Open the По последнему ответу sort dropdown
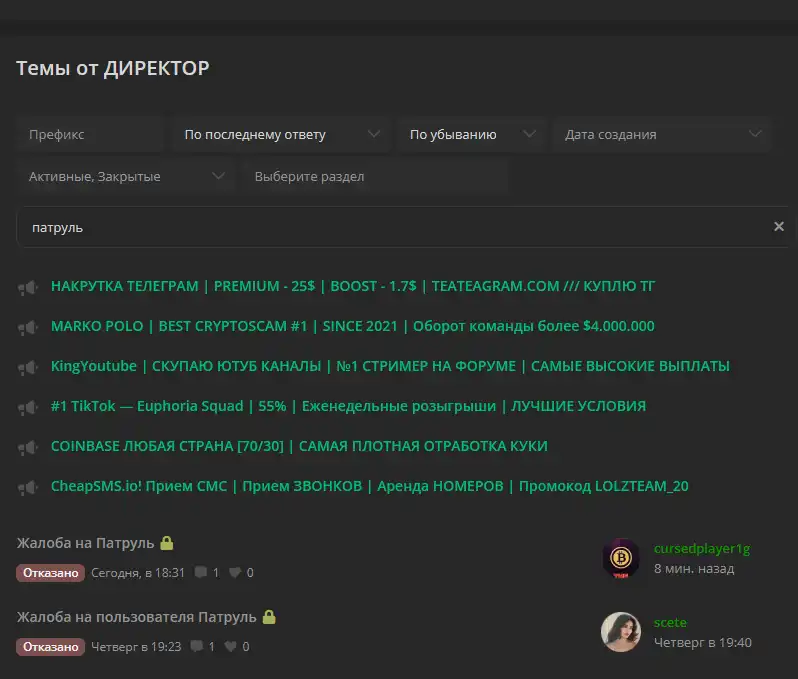Image resolution: width=798 pixels, height=679 pixels. [x=280, y=134]
